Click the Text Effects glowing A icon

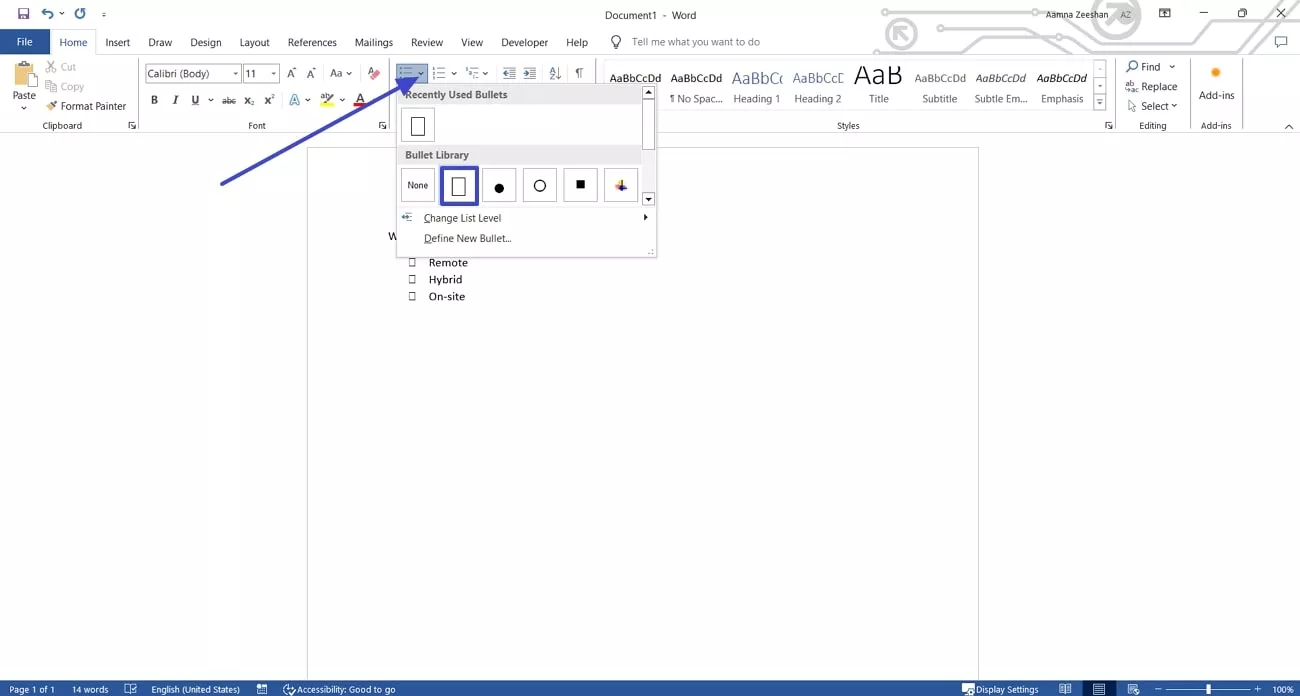(294, 100)
